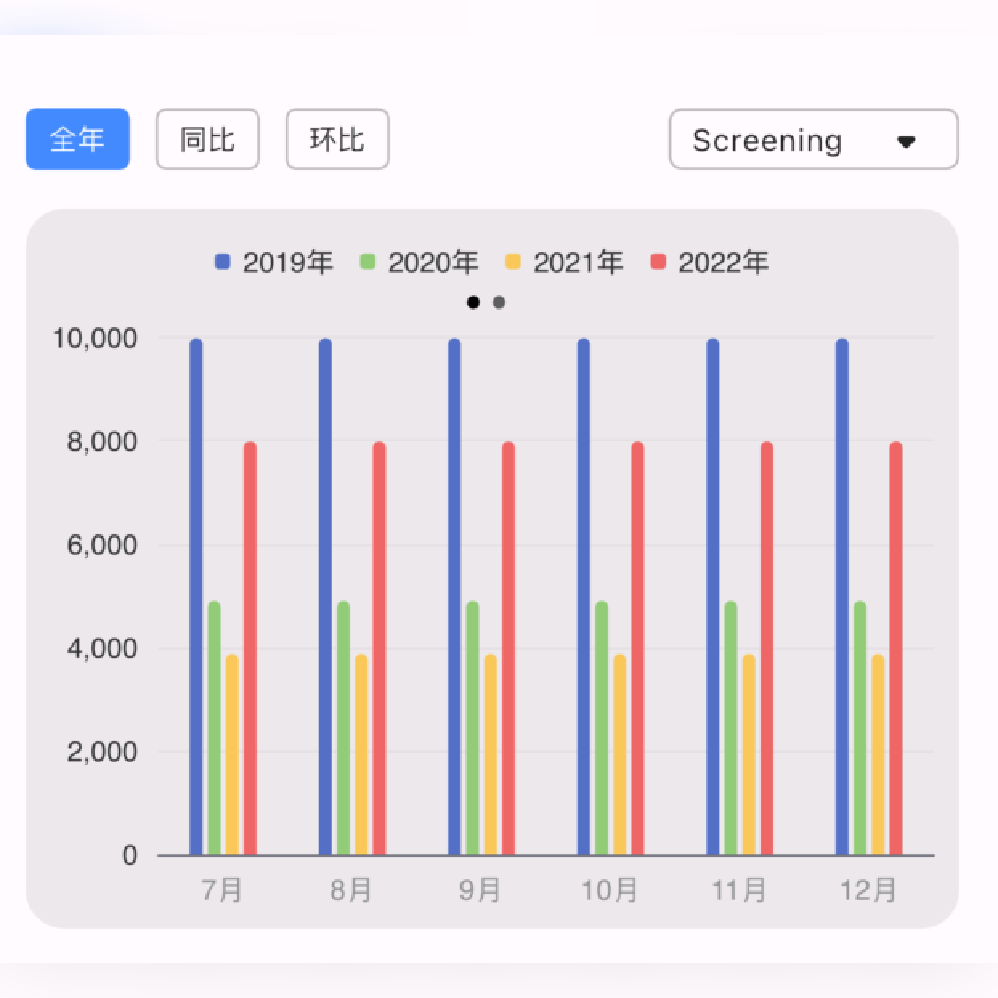The width and height of the screenshot is (998, 998).
Task: Collapse the Screening selector menu
Action: click(x=812, y=140)
